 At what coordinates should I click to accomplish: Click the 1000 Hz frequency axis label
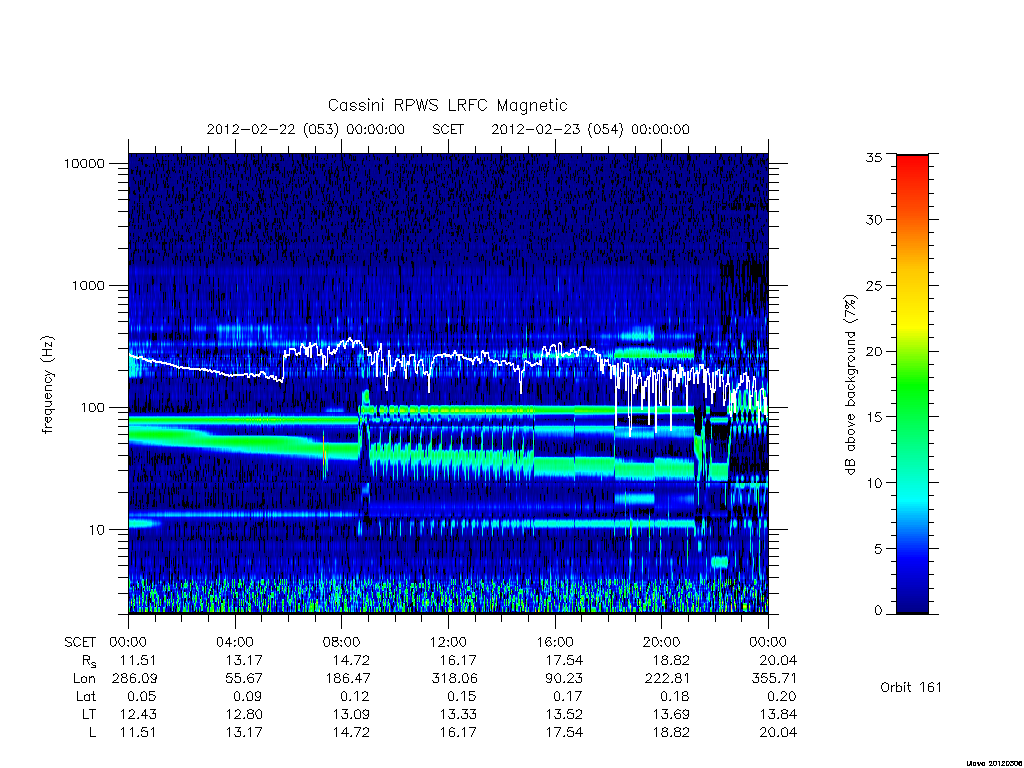pyautogui.click(x=88, y=285)
